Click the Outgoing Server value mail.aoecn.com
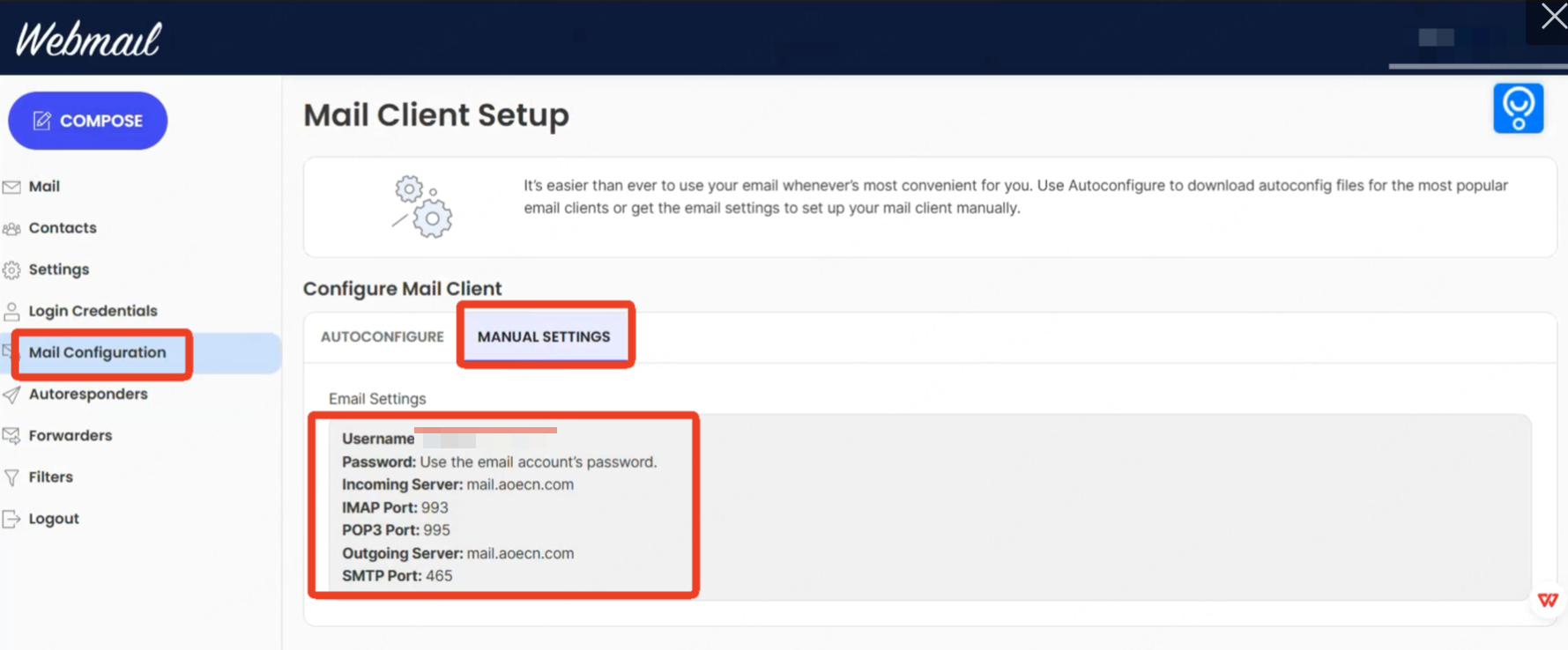Image resolution: width=1568 pixels, height=650 pixels. pos(520,553)
